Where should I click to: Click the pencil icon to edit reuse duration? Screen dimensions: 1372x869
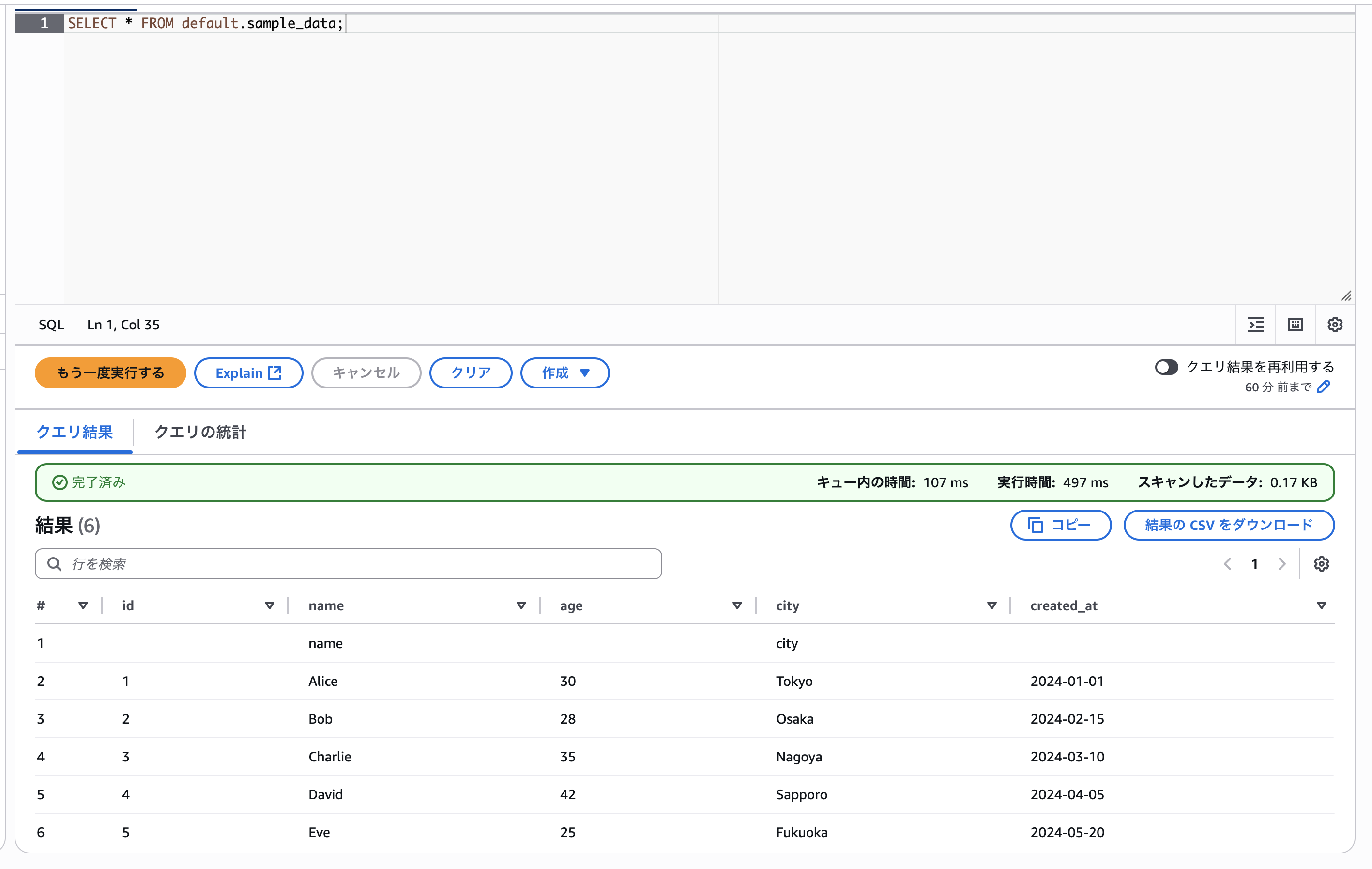[1324, 387]
